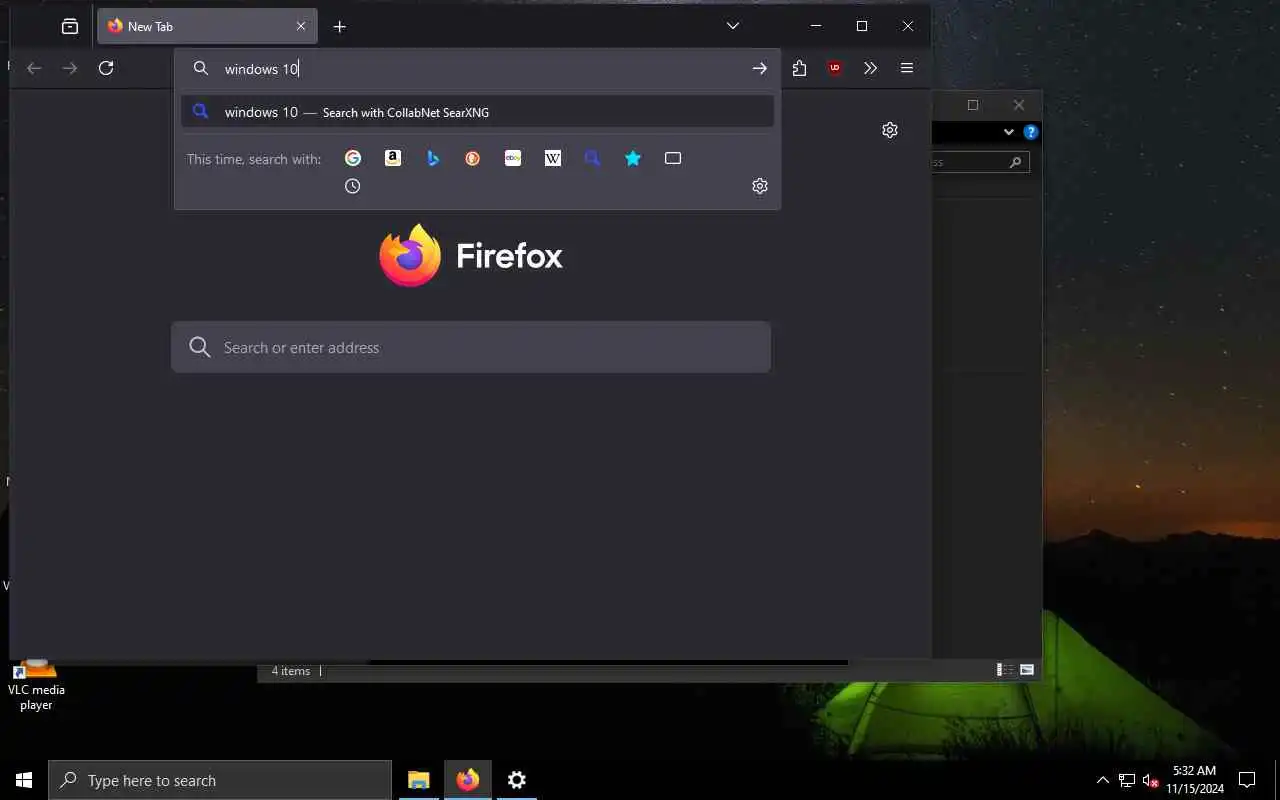
Task: Maximize the File Explorer window
Action: coord(972,105)
